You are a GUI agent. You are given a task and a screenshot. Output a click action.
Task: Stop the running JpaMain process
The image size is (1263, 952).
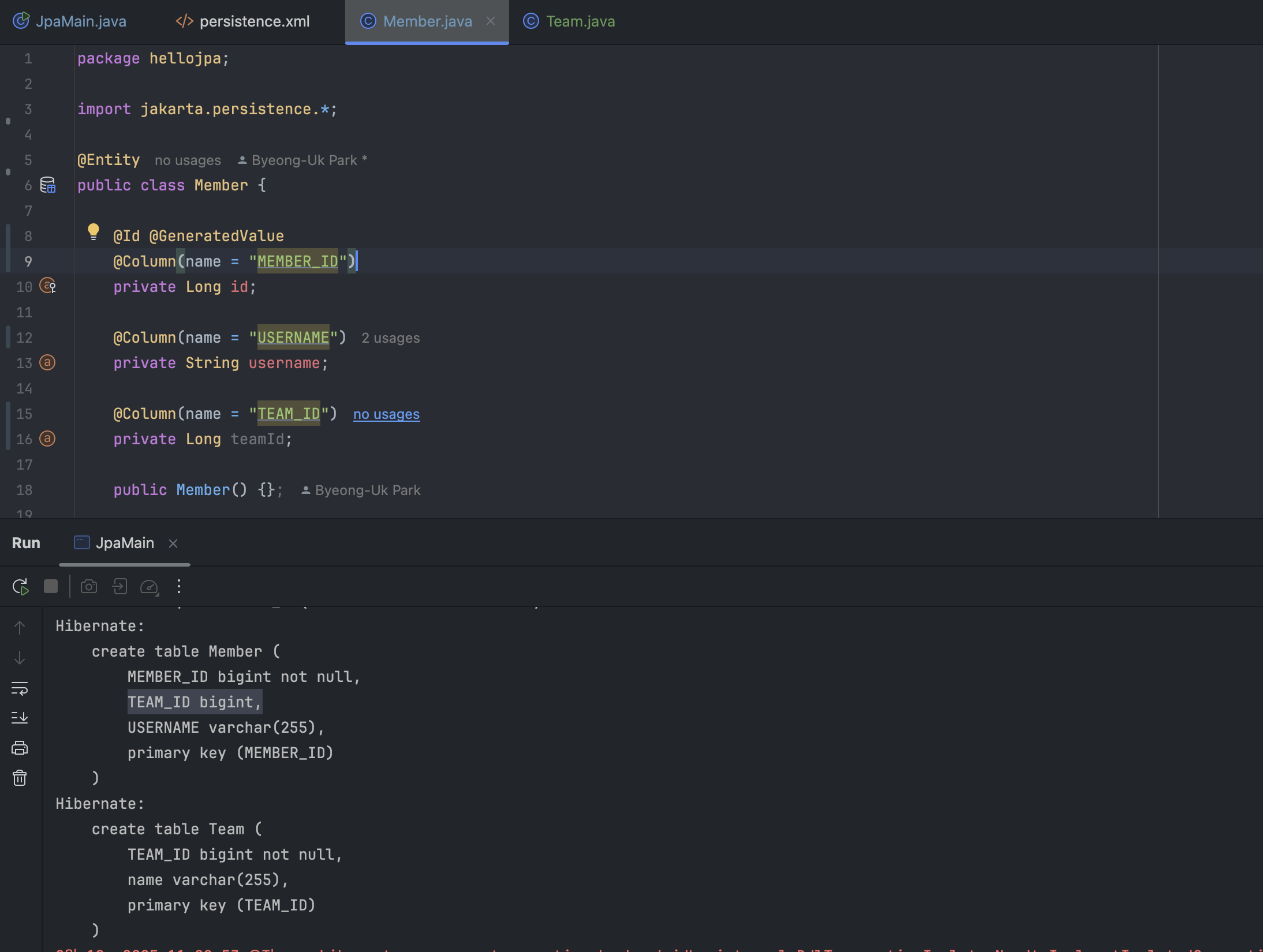coord(51,587)
